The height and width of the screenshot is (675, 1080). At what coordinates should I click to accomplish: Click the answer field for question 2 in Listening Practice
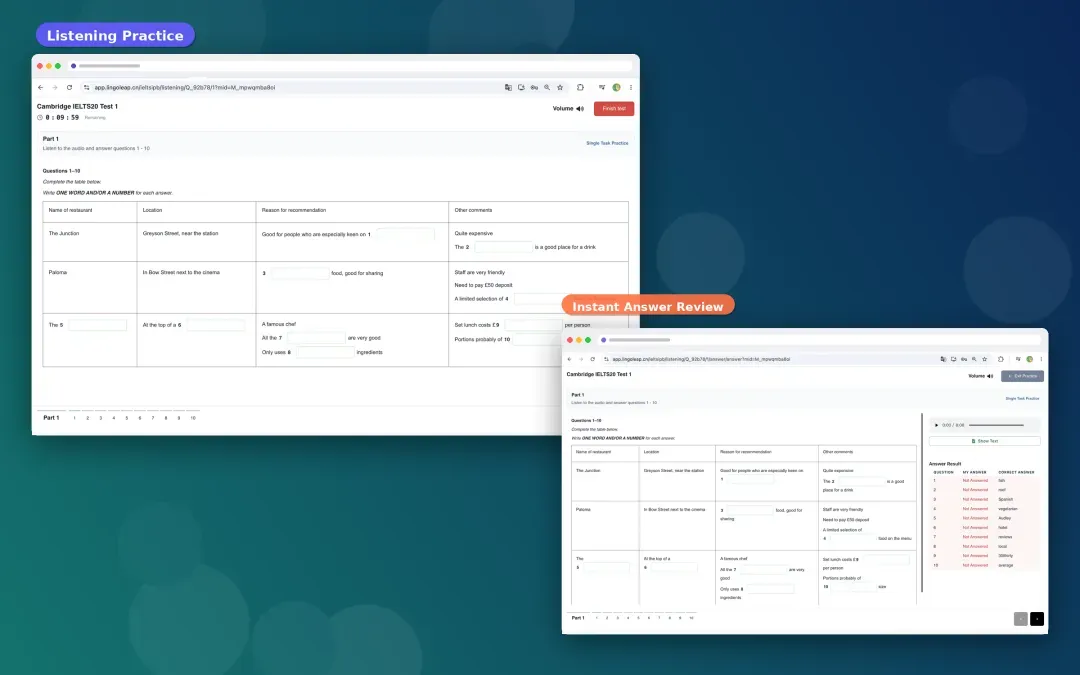point(503,247)
